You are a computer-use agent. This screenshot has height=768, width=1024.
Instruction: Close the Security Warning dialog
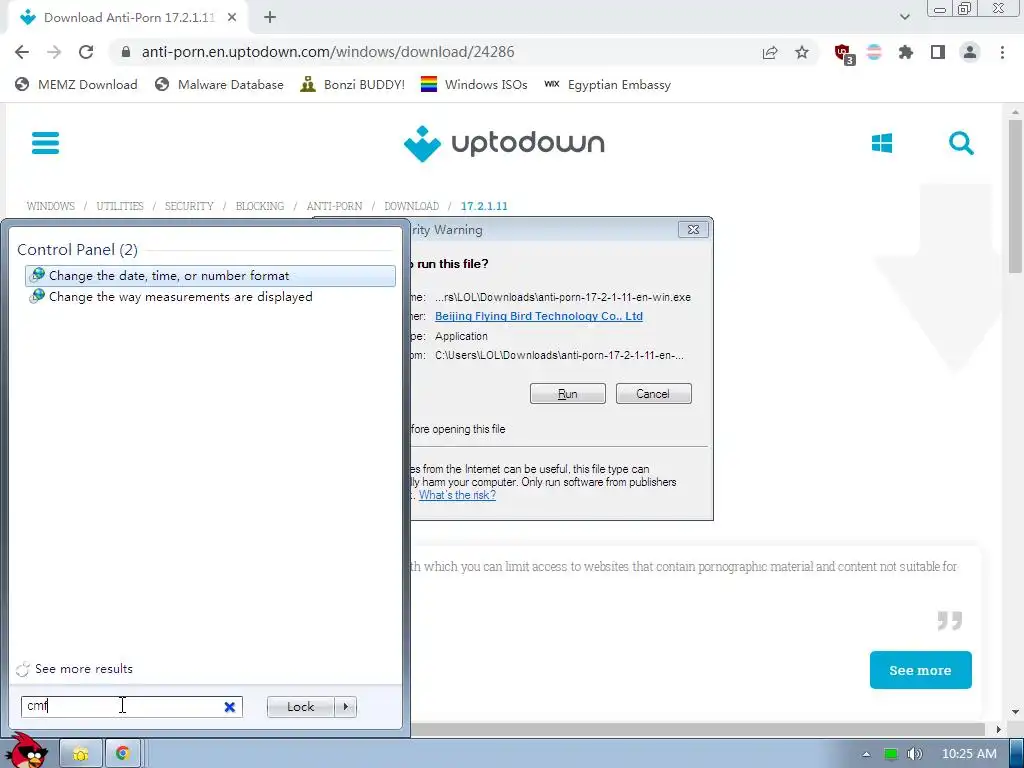[x=693, y=230]
